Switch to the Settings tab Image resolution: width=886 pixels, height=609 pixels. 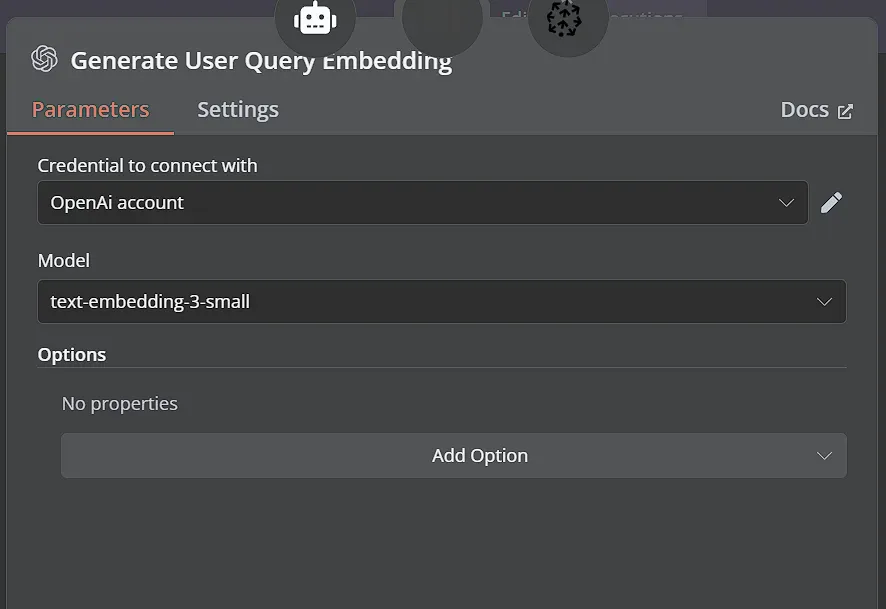pyautogui.click(x=237, y=109)
